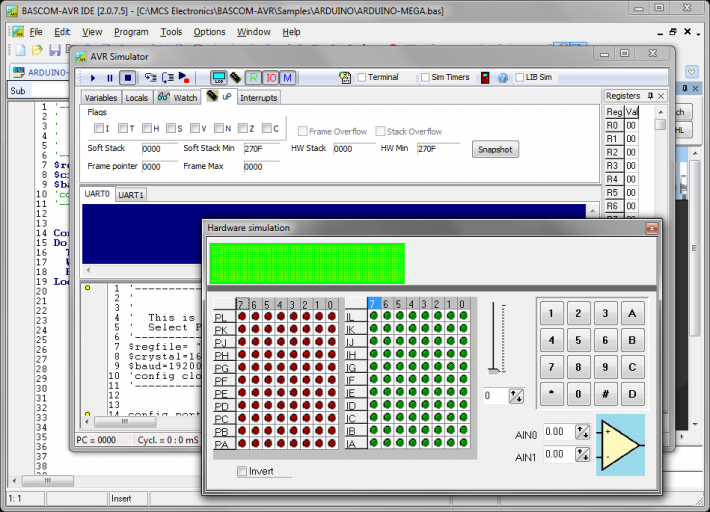710x512 pixels.
Task: Switch to the Locals tab
Action: 137,98
